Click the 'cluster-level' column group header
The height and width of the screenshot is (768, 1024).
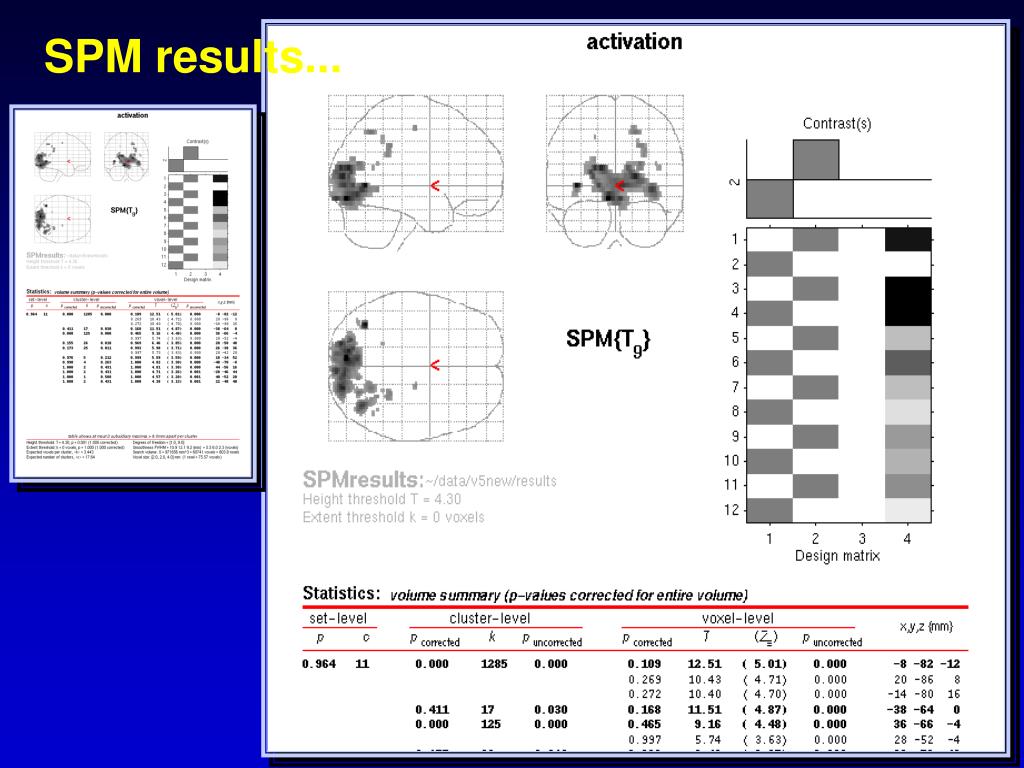tap(490, 618)
